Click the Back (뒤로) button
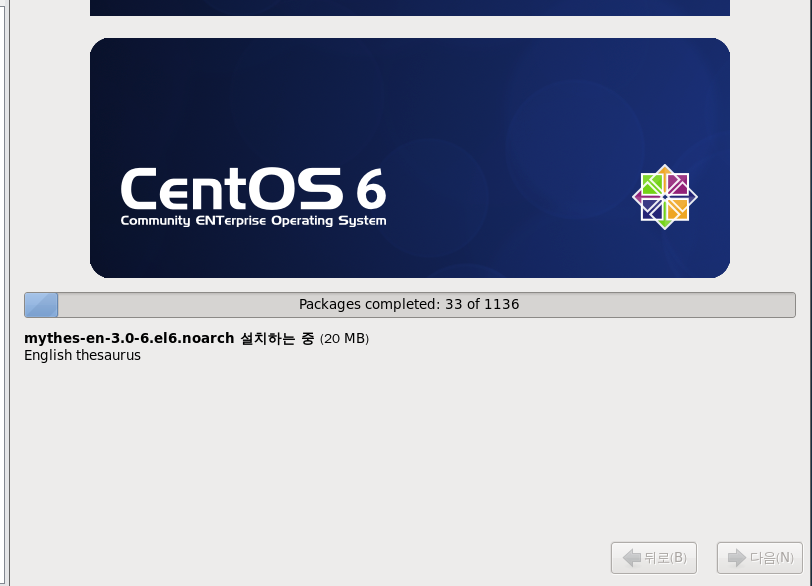Image resolution: width=812 pixels, height=586 pixels. 654,558
